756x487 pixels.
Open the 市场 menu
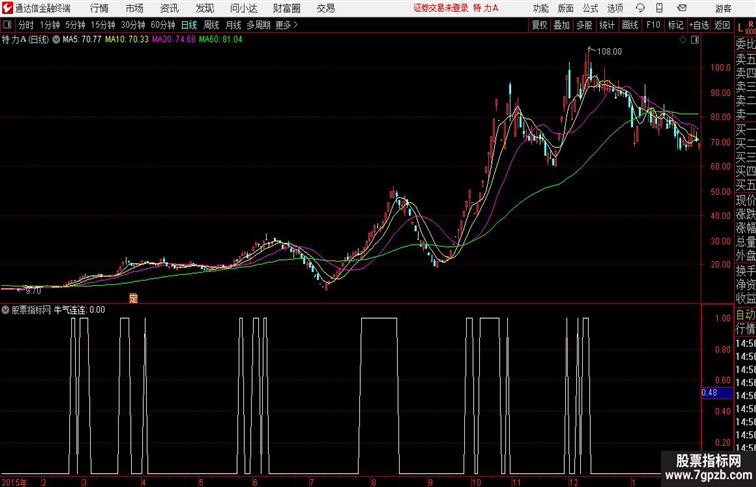134,8
